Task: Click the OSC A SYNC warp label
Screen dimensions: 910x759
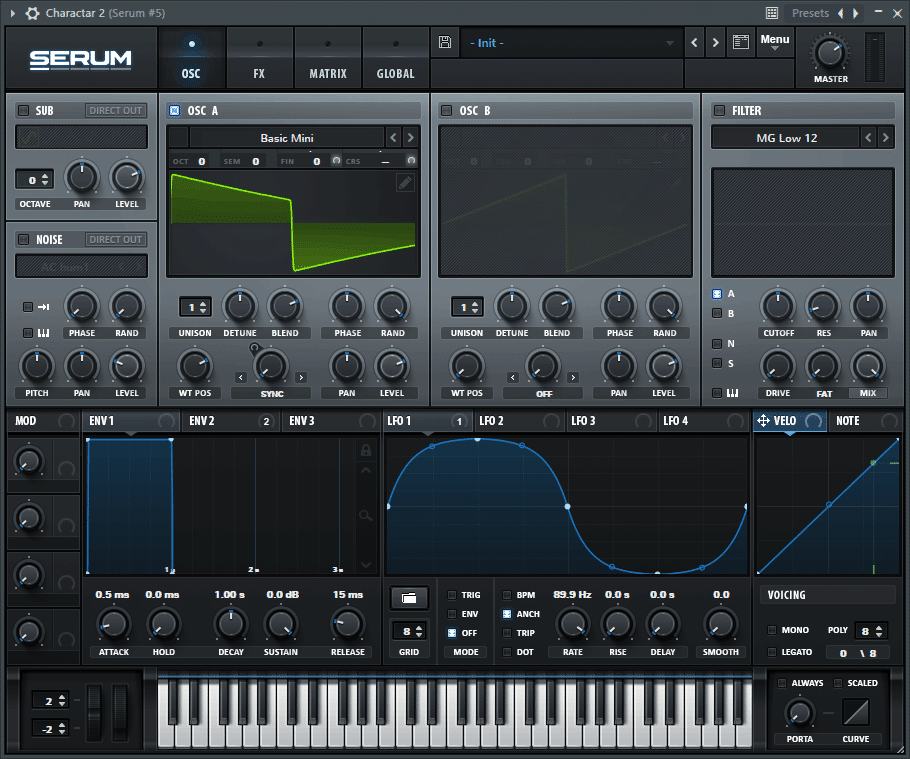Action: point(272,393)
